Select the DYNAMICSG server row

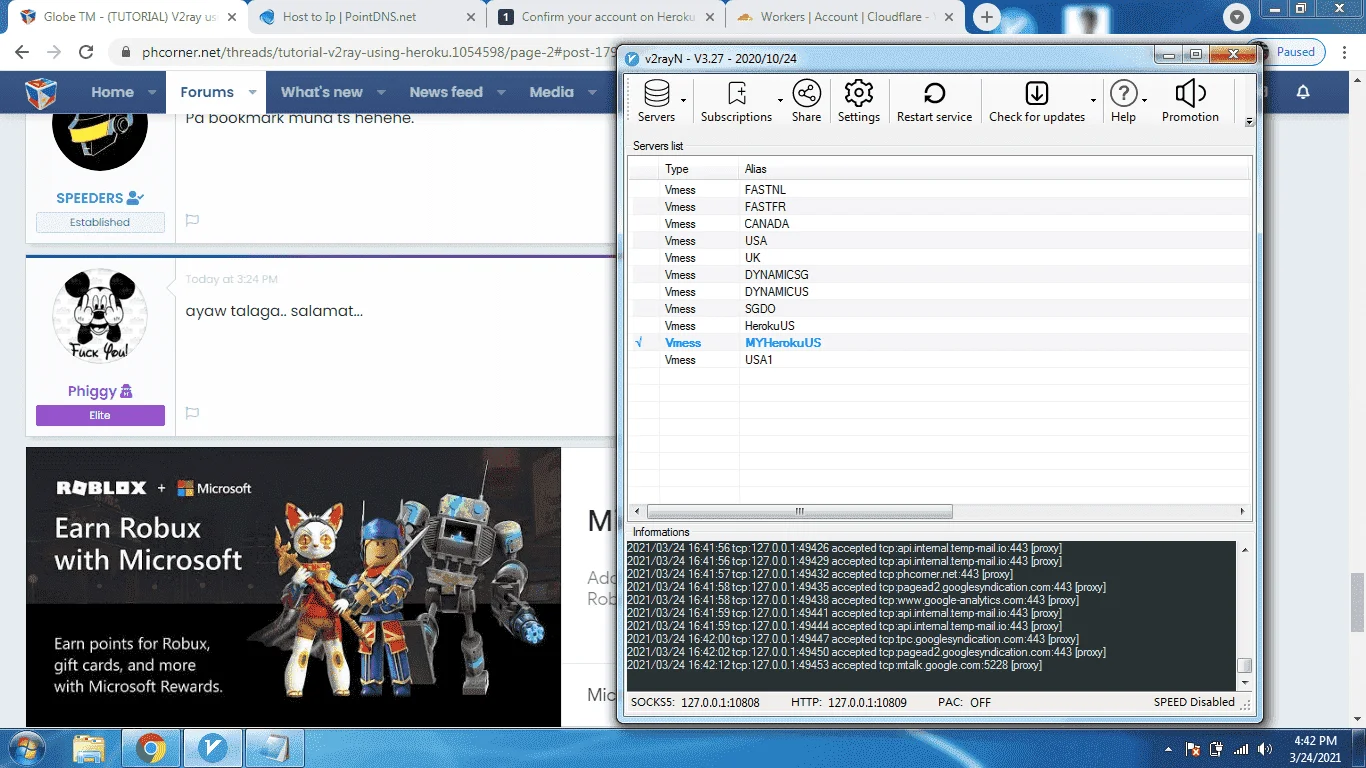pos(940,275)
